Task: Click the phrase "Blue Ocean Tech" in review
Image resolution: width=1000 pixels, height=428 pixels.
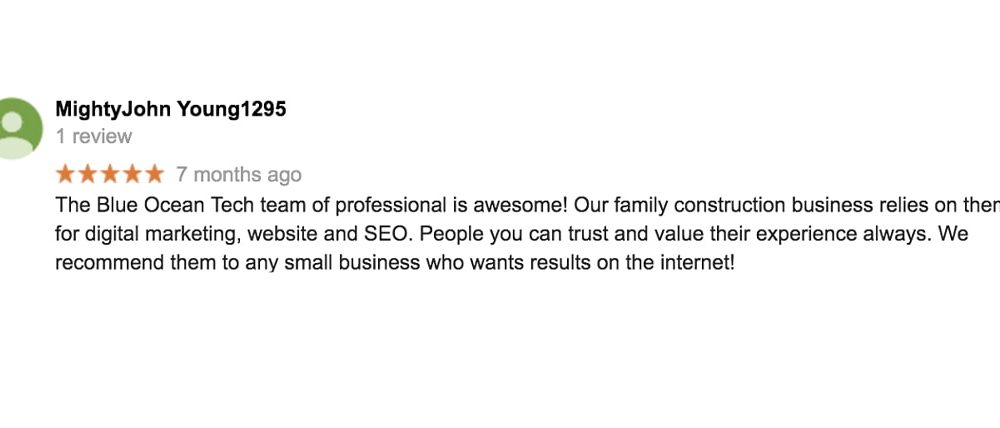Action: point(168,205)
